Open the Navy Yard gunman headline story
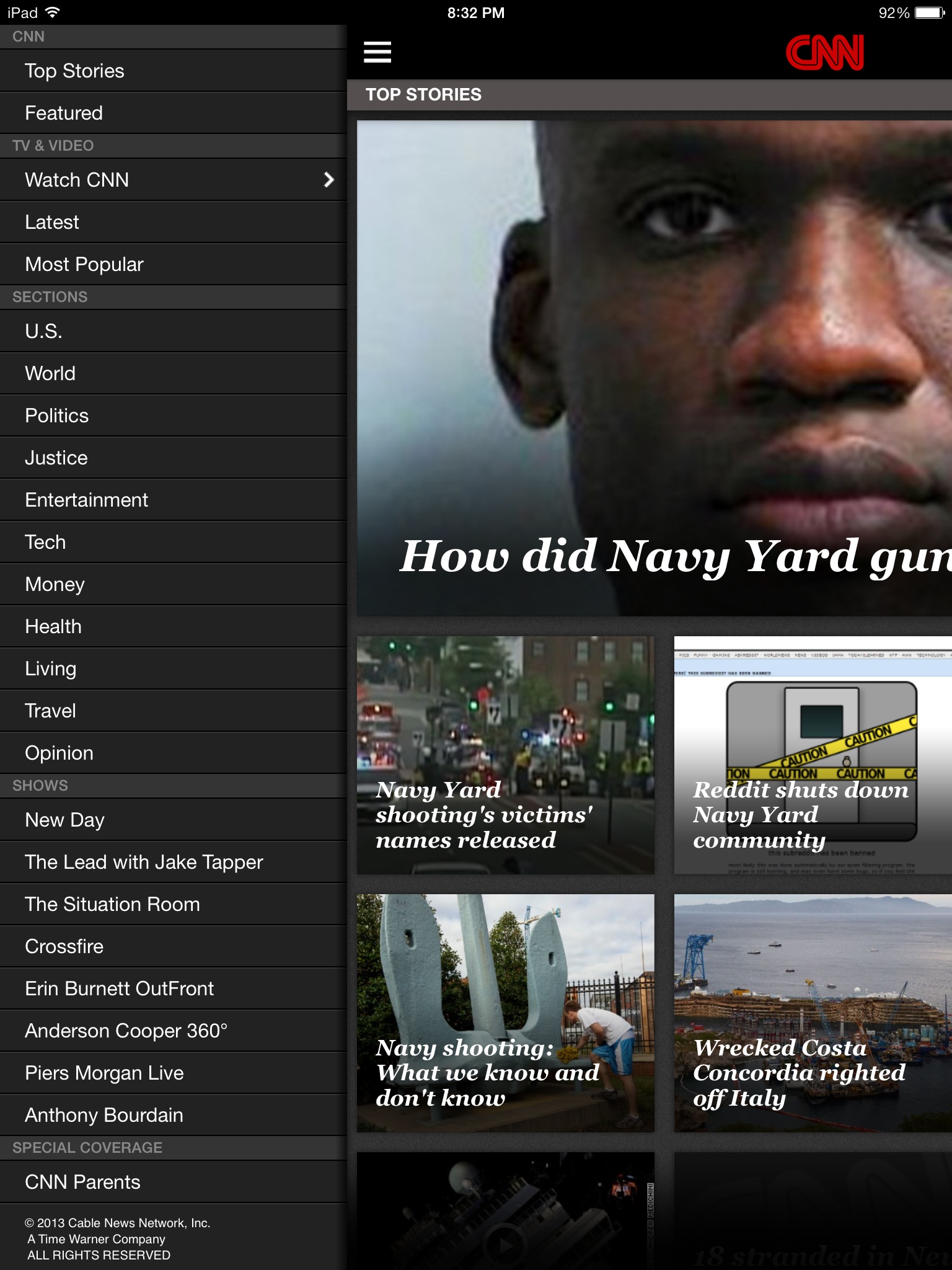 tap(654, 368)
